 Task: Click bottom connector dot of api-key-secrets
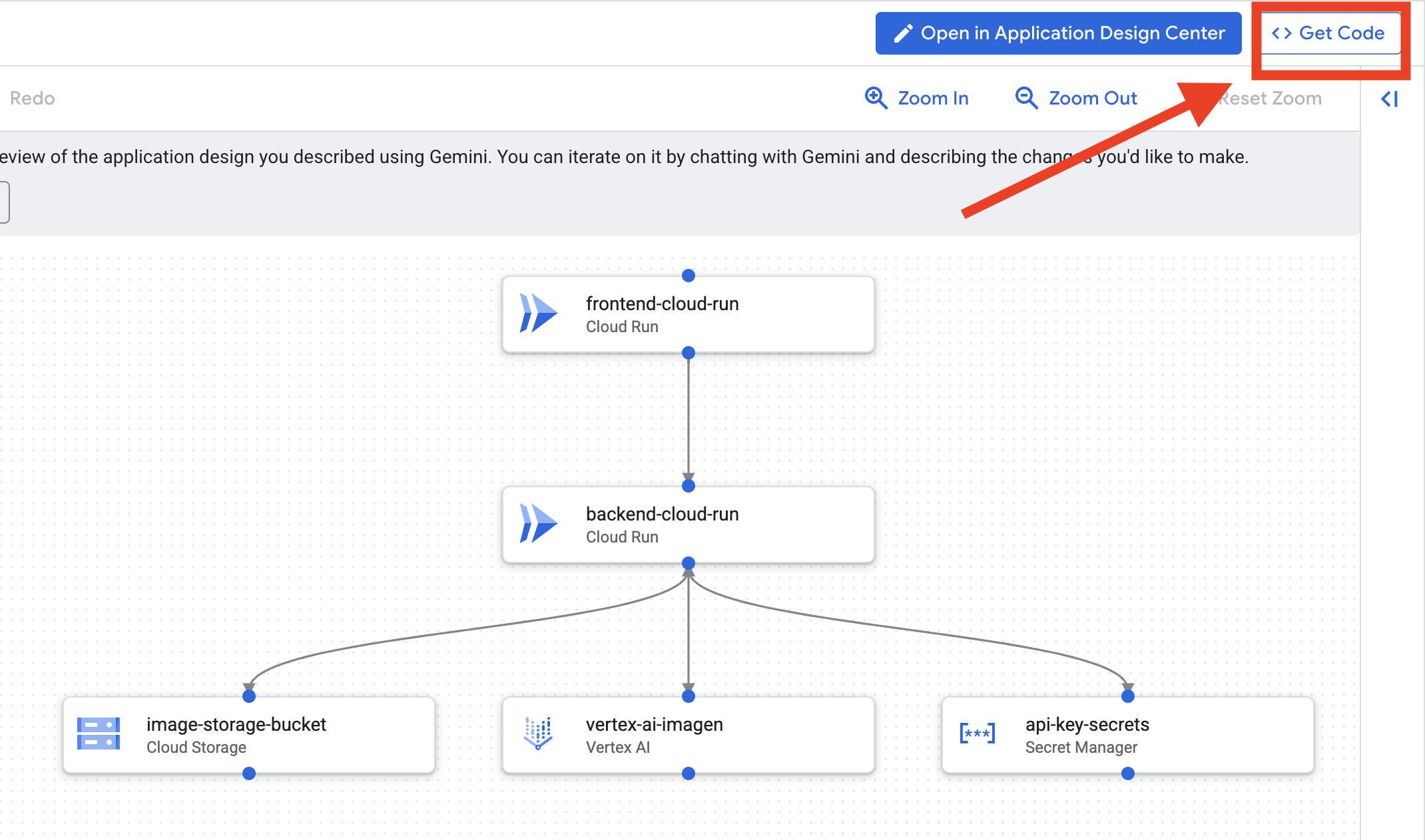coord(1127,773)
